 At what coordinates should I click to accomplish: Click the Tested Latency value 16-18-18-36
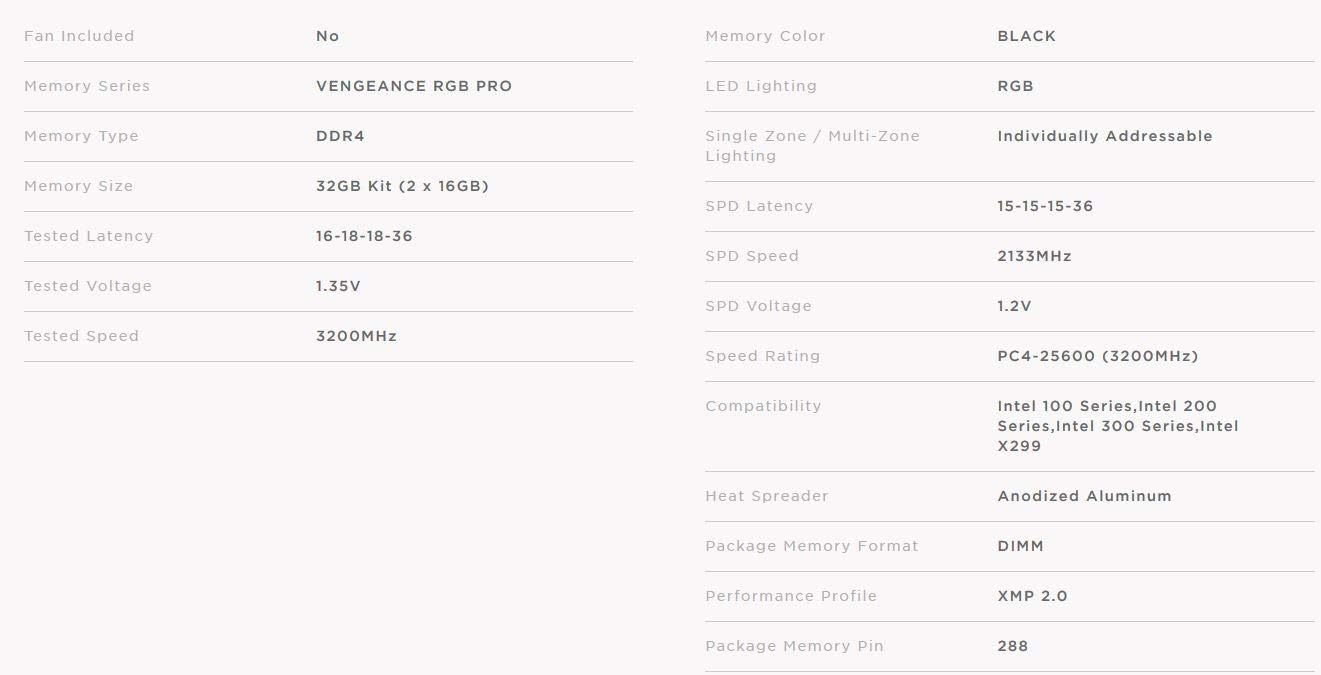click(364, 236)
